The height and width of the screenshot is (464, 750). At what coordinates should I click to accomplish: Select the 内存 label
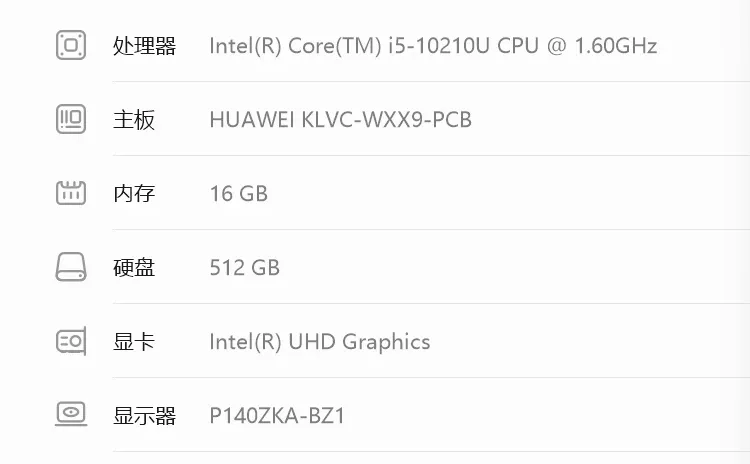(134, 194)
